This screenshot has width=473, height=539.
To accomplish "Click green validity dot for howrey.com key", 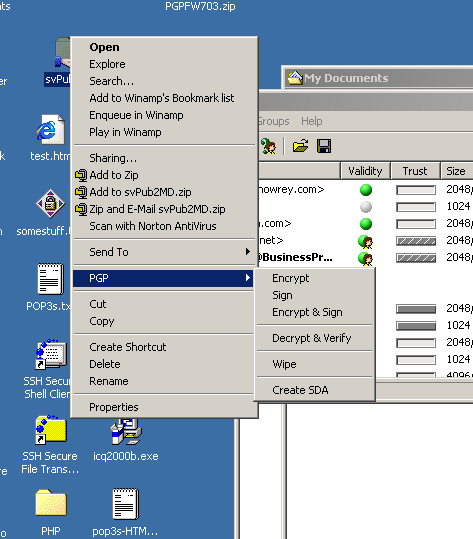I will 366,190.
